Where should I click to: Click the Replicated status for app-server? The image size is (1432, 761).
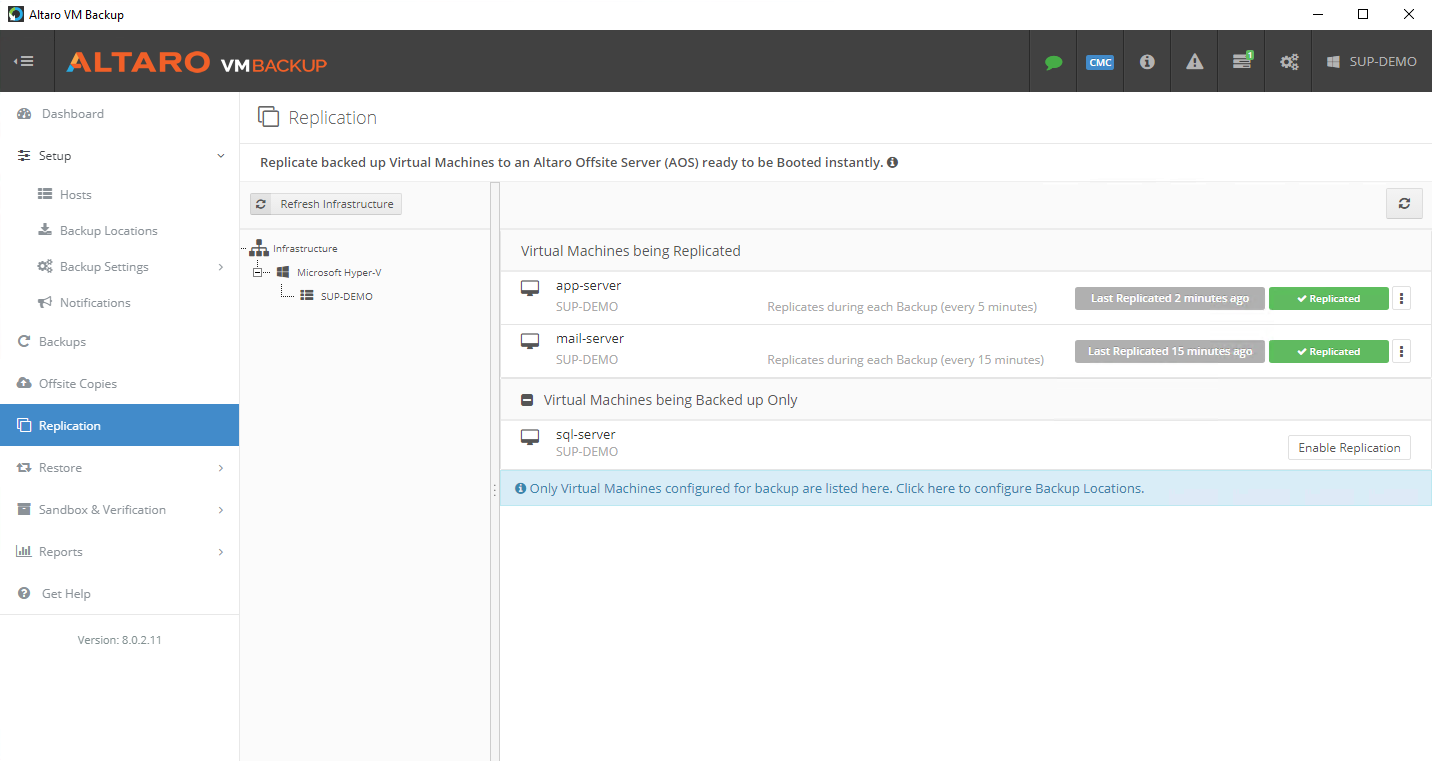coord(1329,298)
